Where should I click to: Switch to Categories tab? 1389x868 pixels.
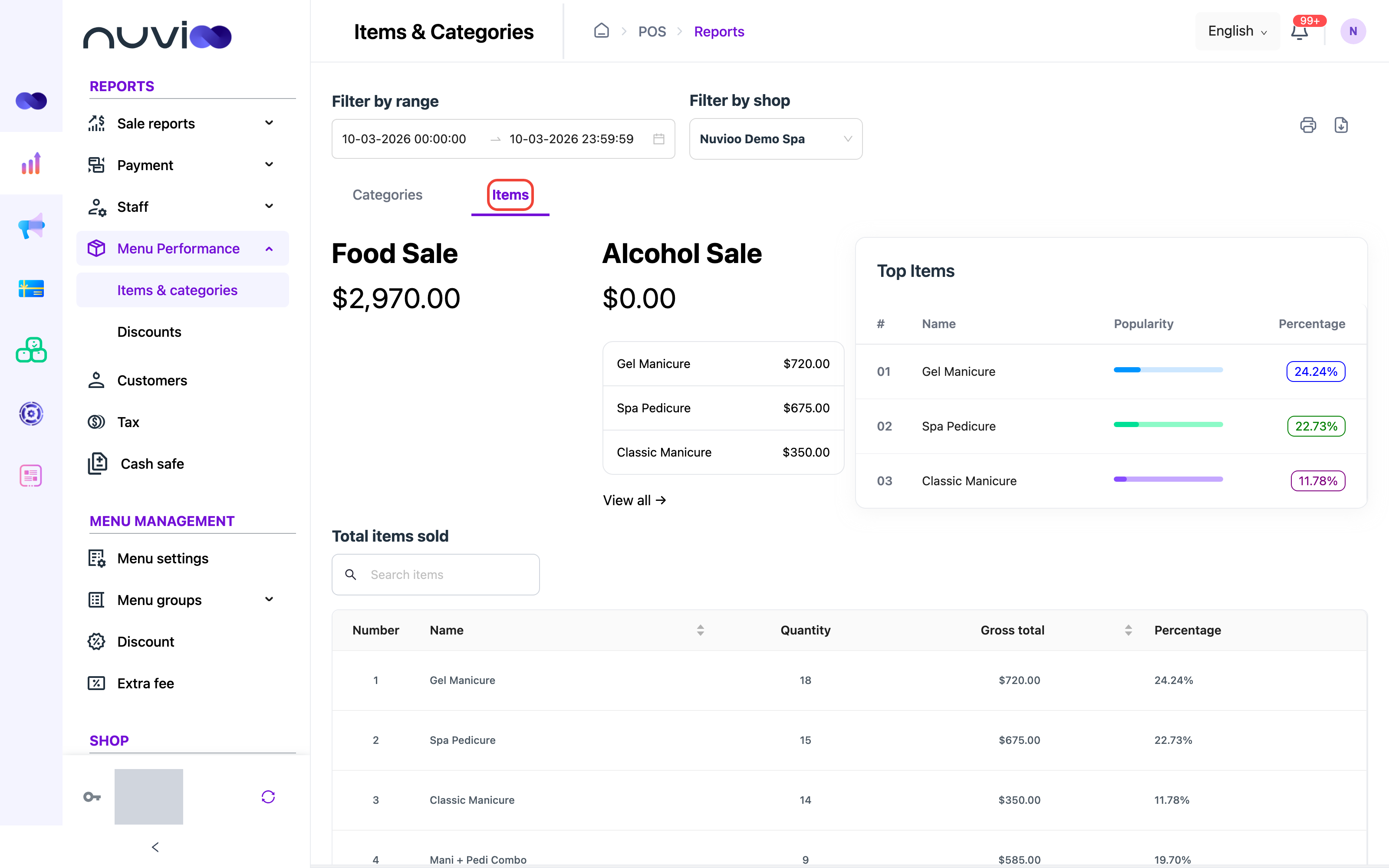point(388,194)
